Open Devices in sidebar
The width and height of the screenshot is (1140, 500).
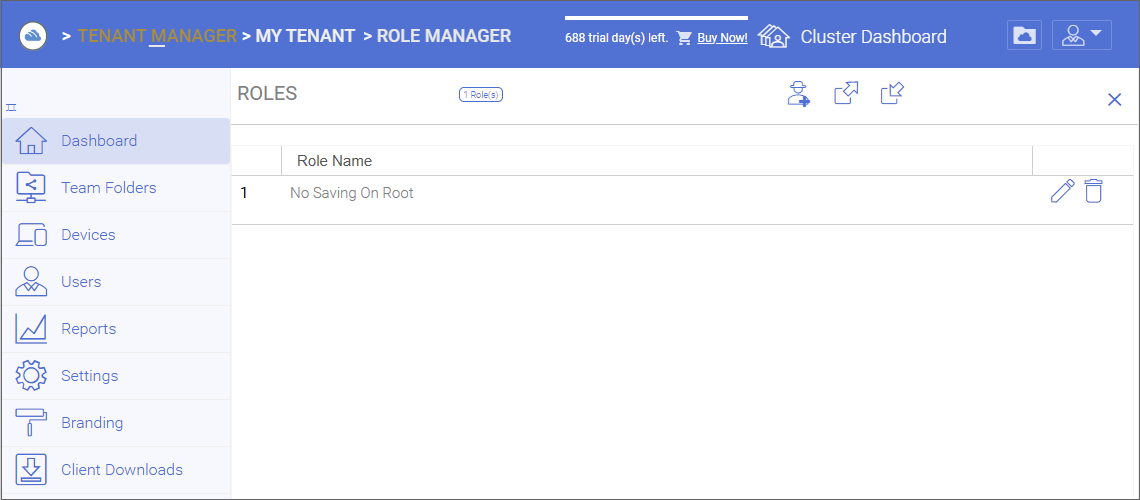click(116, 235)
